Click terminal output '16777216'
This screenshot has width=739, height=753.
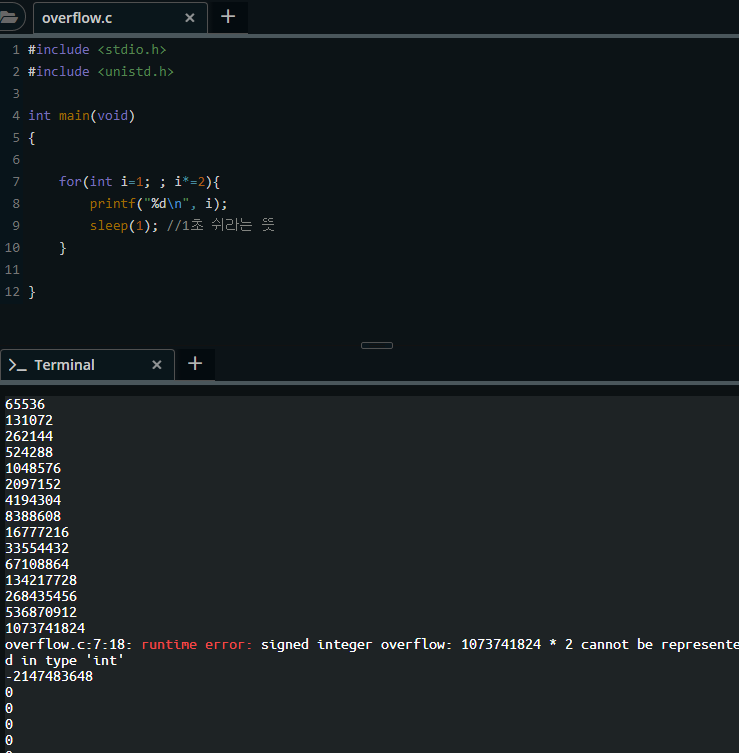click(37, 532)
